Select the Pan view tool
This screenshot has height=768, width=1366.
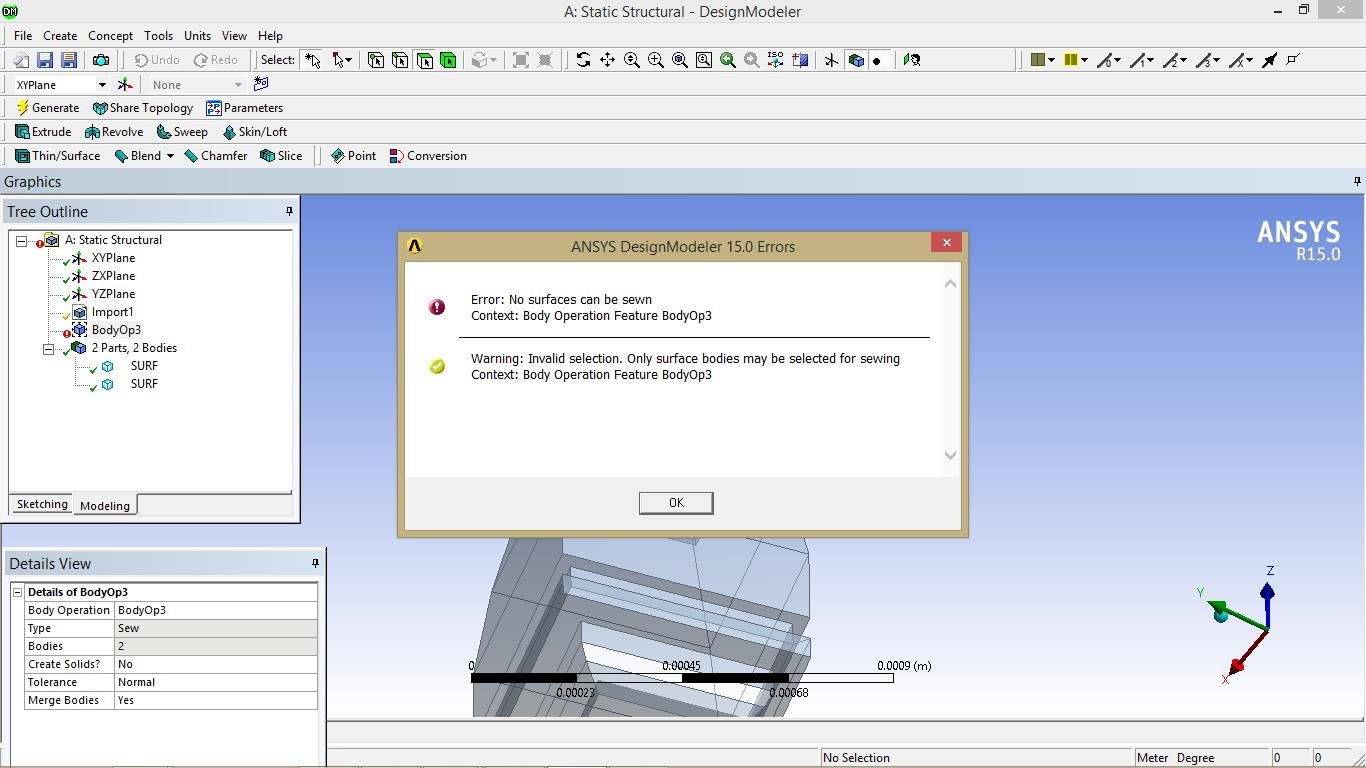607,60
